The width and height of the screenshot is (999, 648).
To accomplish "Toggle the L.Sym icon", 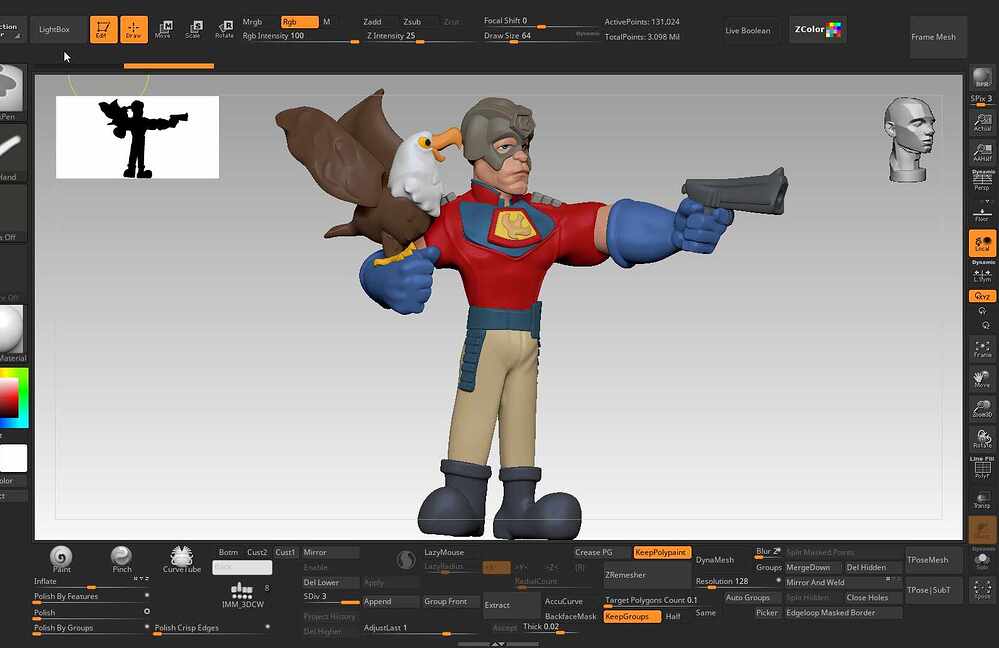I will 982,275.
